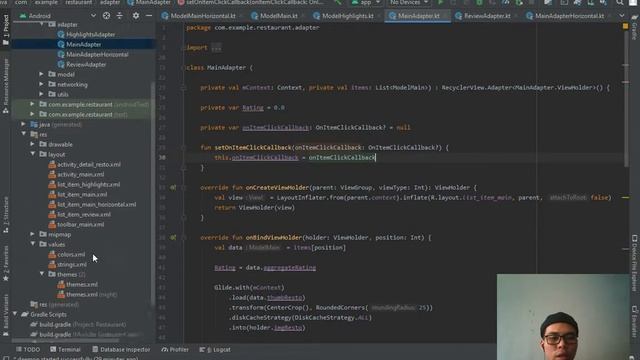Image resolution: width=640 pixels, height=360 pixels.
Task: Toggle the Device File Explorer panel
Action: (634, 263)
